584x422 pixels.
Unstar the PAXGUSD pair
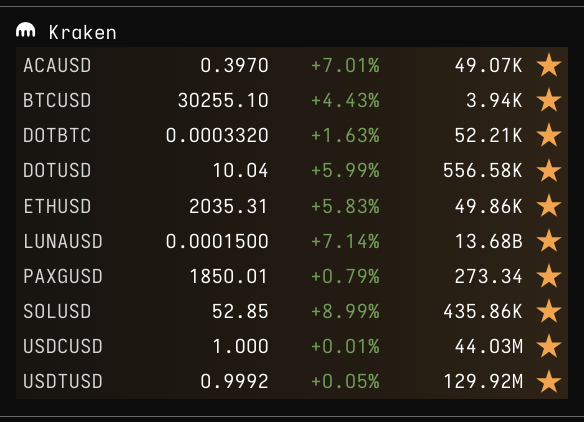[x=549, y=276]
